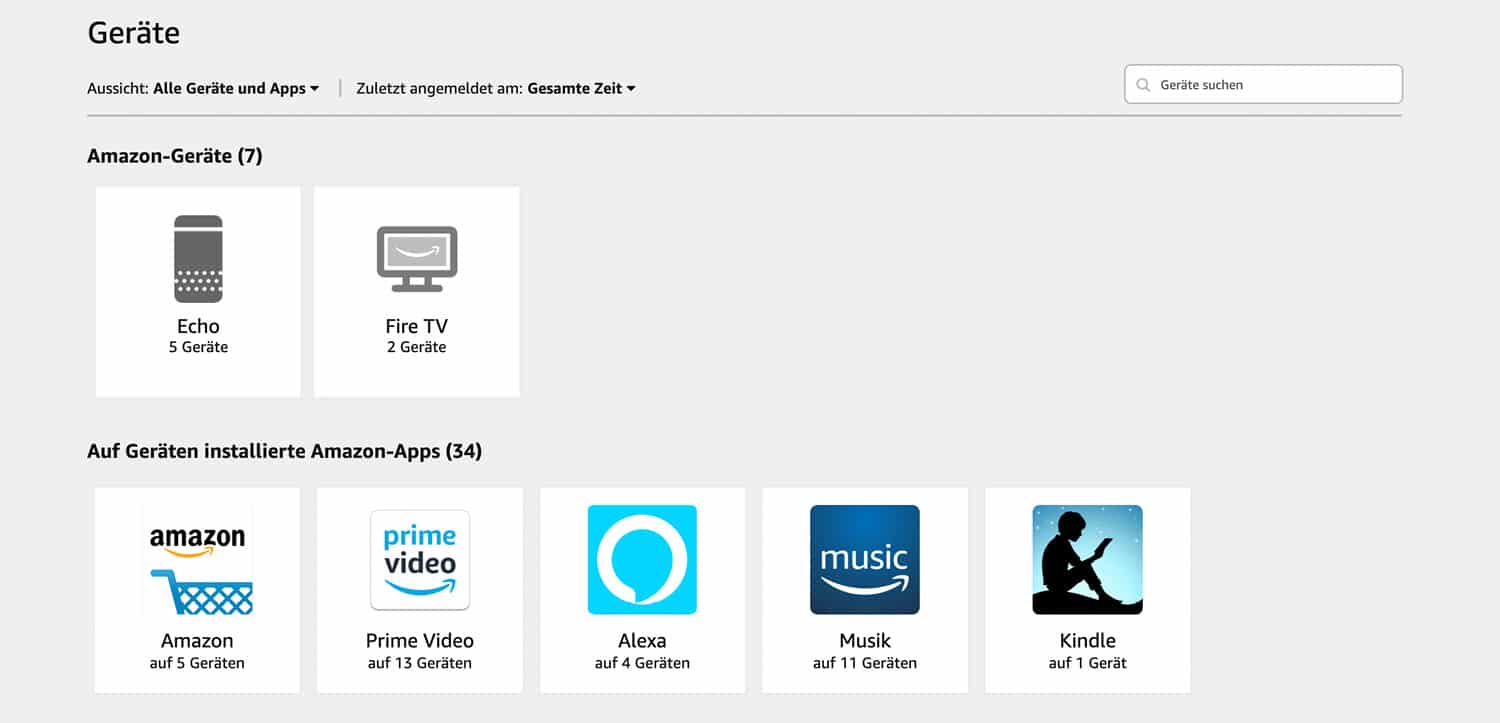Click 'auf 11 Geräten' under Musik
Image resolution: width=1500 pixels, height=723 pixels.
(x=865, y=663)
